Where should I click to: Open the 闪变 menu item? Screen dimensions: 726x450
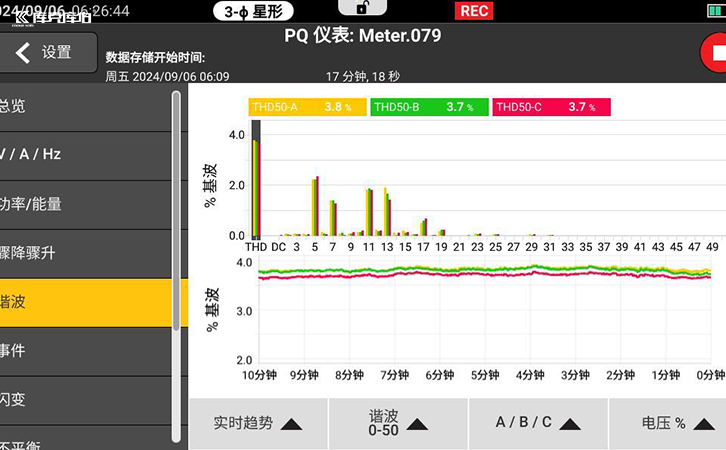tap(86, 400)
